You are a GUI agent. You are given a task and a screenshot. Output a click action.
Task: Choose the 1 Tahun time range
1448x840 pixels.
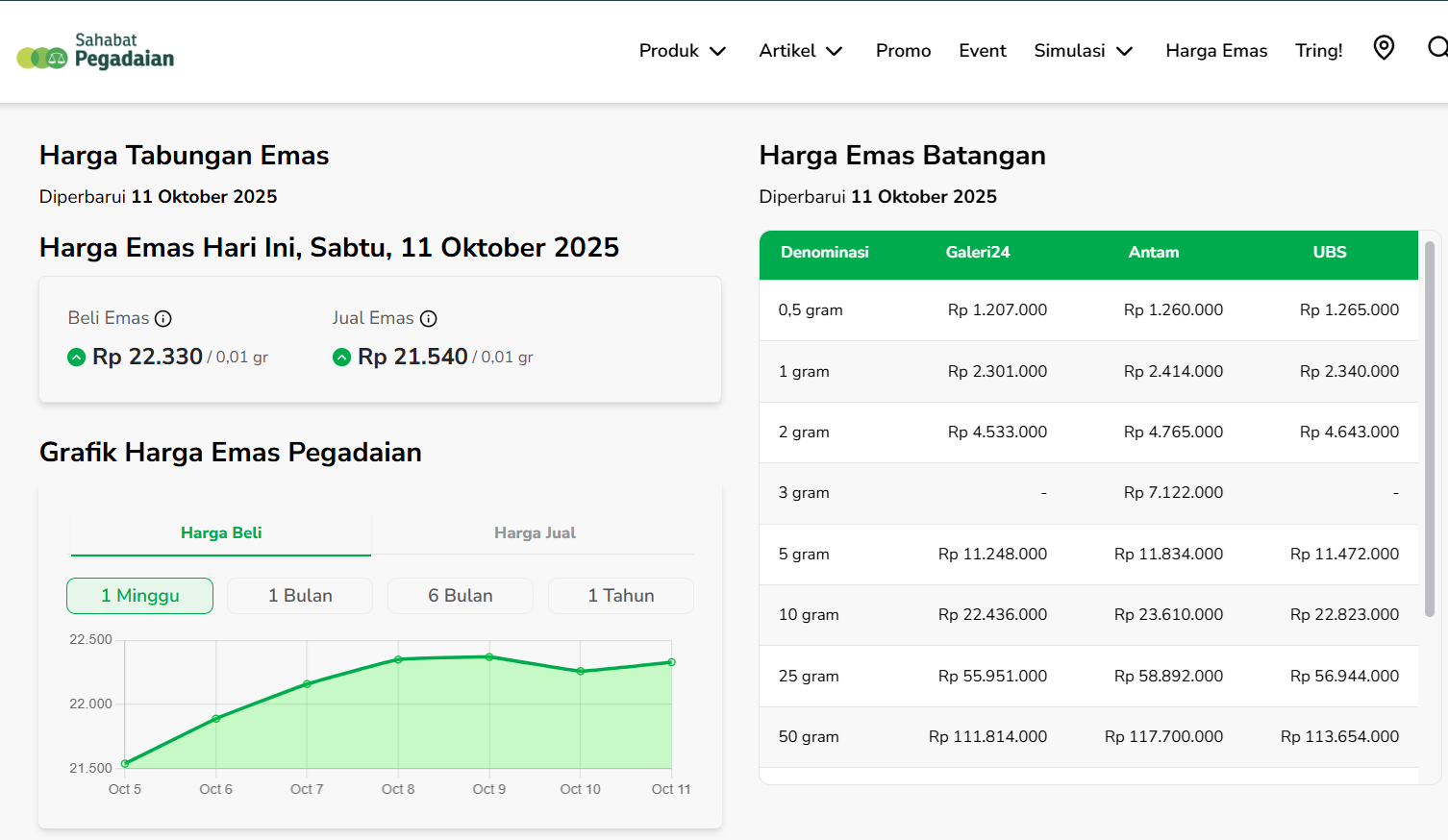pos(620,596)
